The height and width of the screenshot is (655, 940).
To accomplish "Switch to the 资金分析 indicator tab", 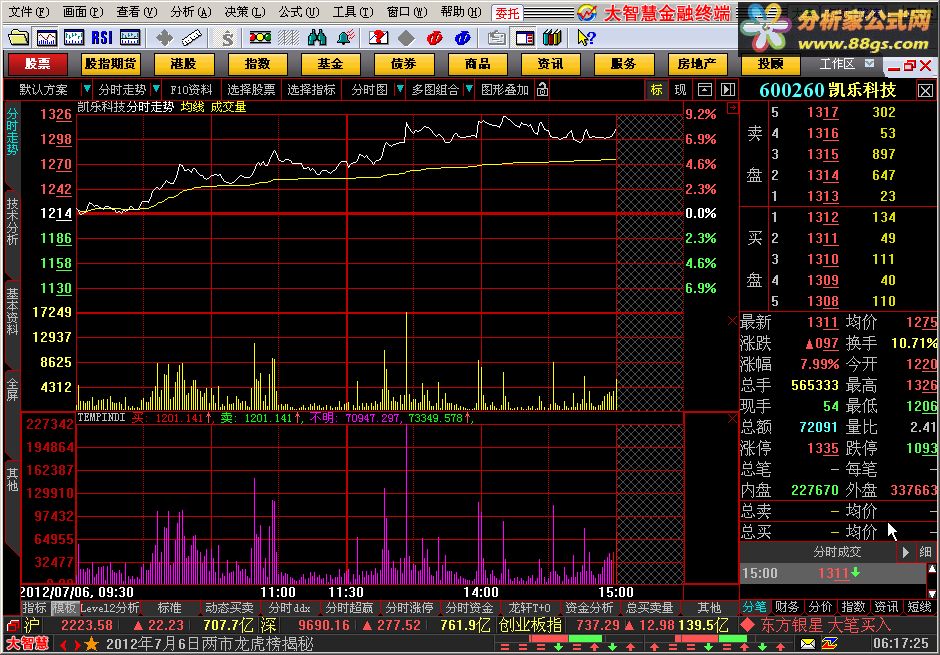I will click(589, 608).
